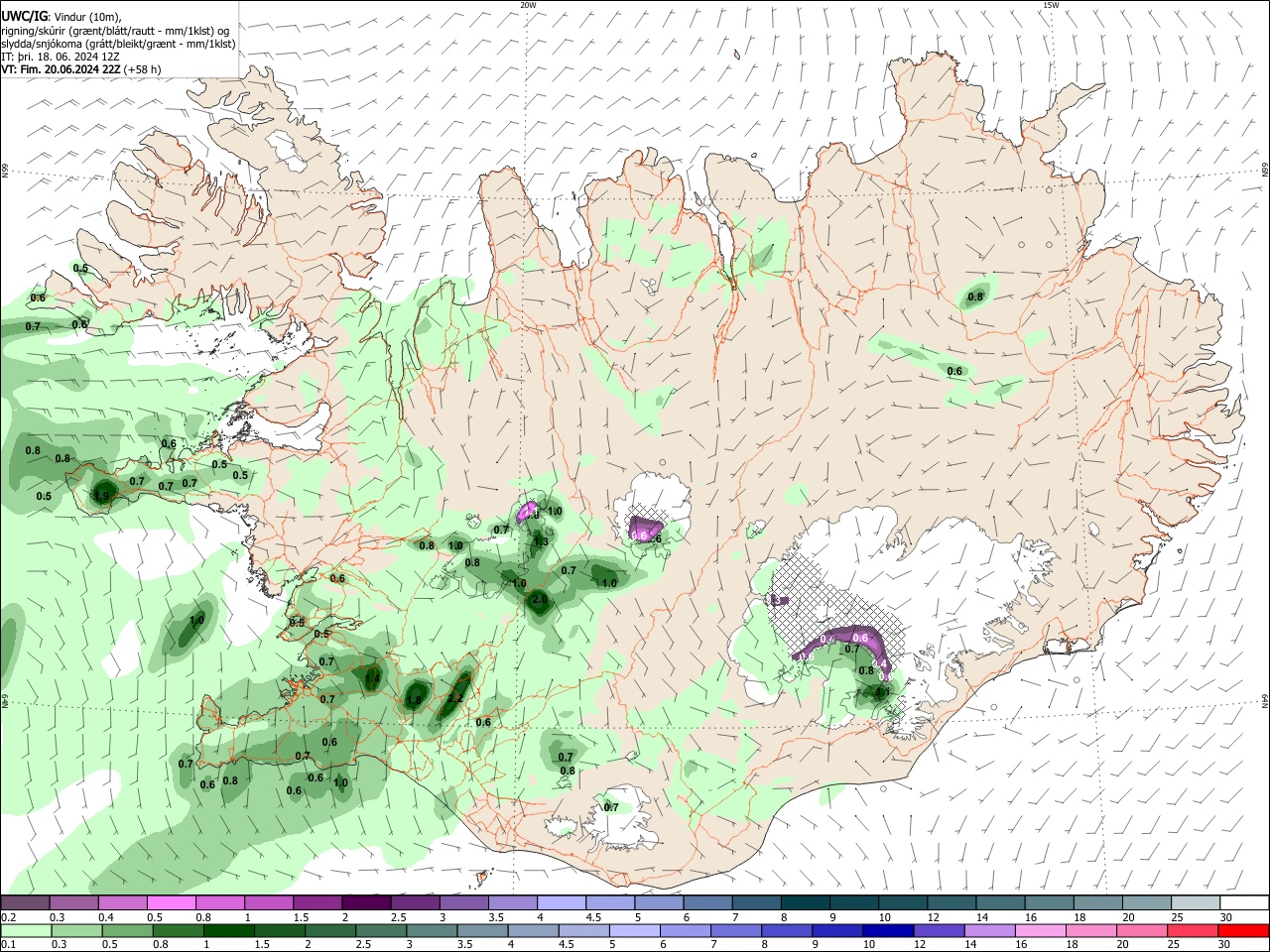Screen dimensions: 1270x952
Task: Click the bright red swatch after 30 in the lower legend row
Action: click(1244, 930)
